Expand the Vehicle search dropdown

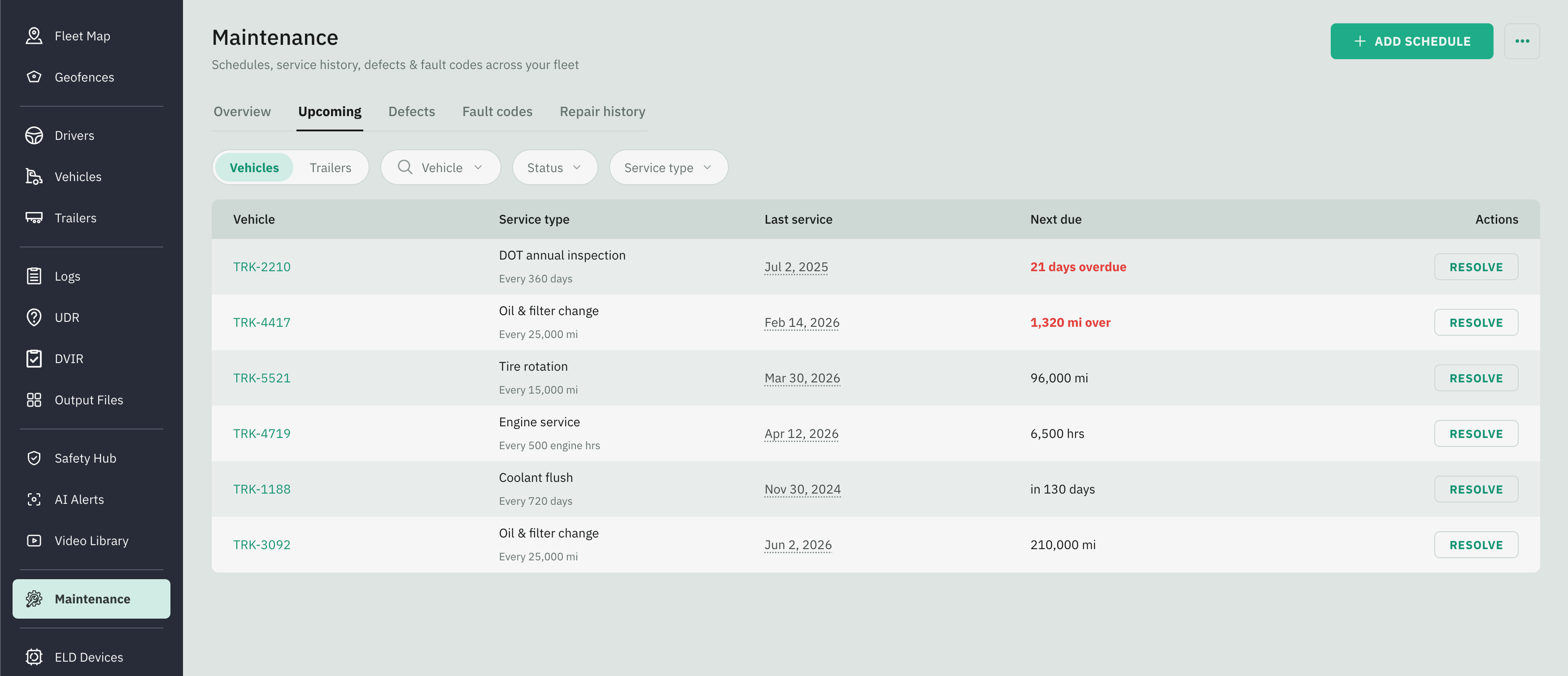pos(441,167)
